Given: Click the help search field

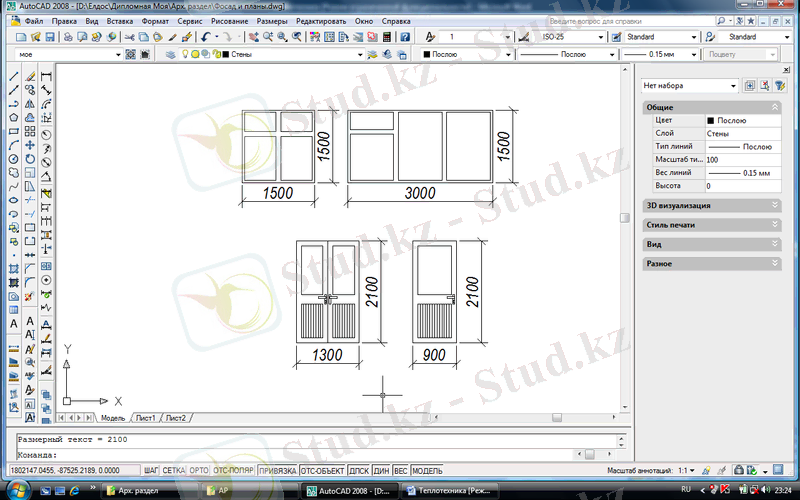Looking at the screenshot, I should coord(630,21).
